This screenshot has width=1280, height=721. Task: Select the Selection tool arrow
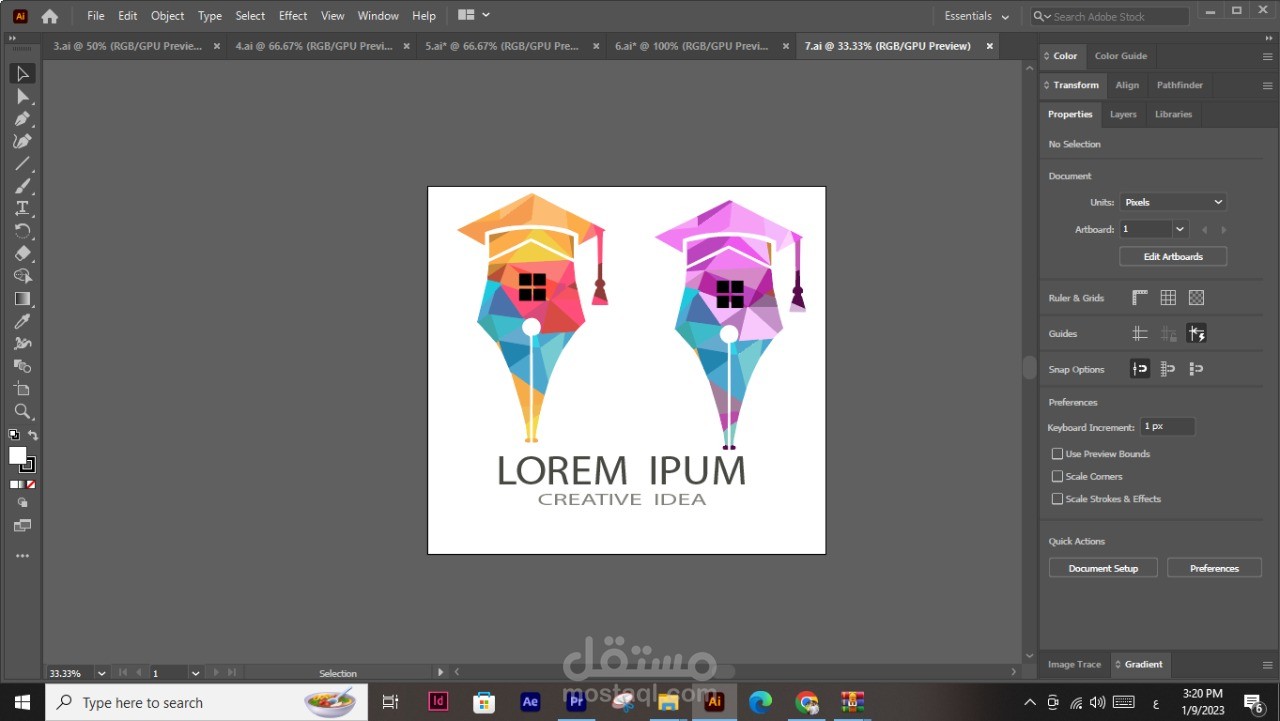[x=22, y=74]
